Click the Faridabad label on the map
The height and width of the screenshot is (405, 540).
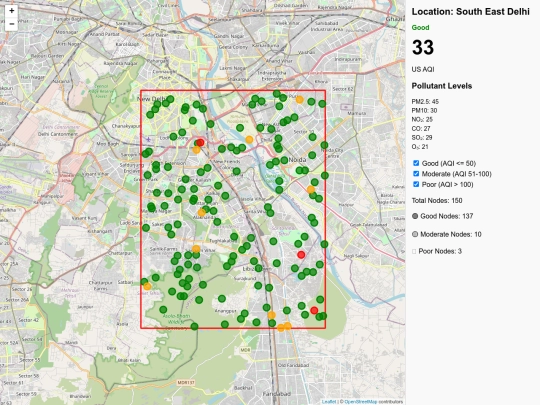(x=277, y=394)
